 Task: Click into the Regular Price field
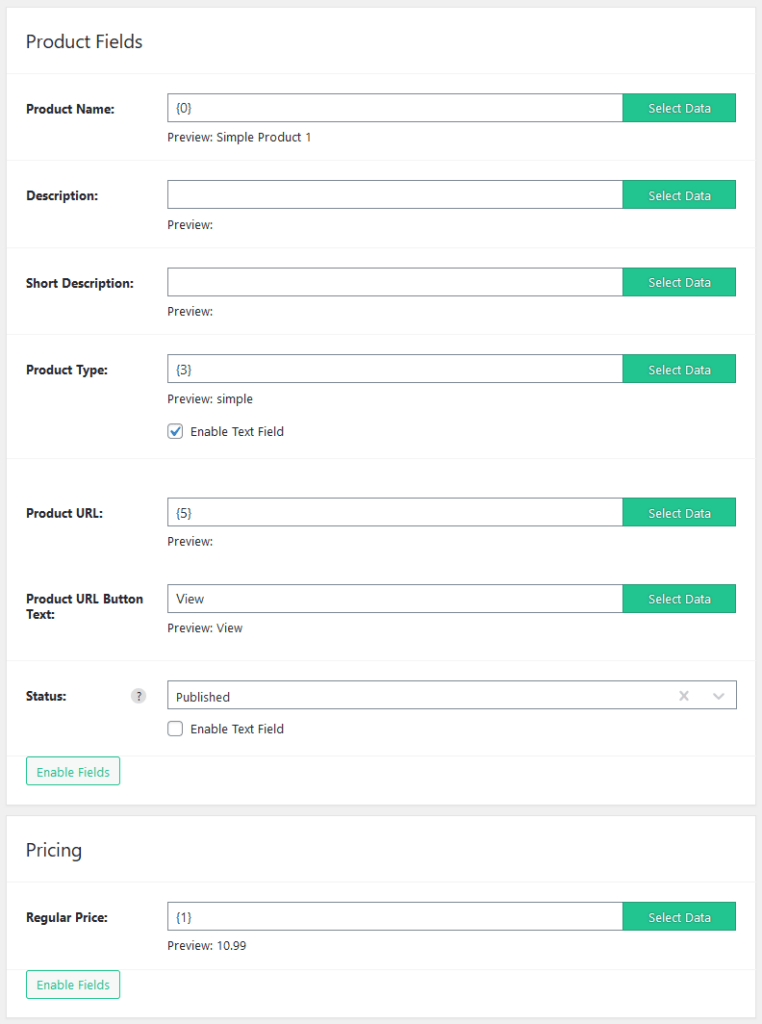(x=395, y=917)
